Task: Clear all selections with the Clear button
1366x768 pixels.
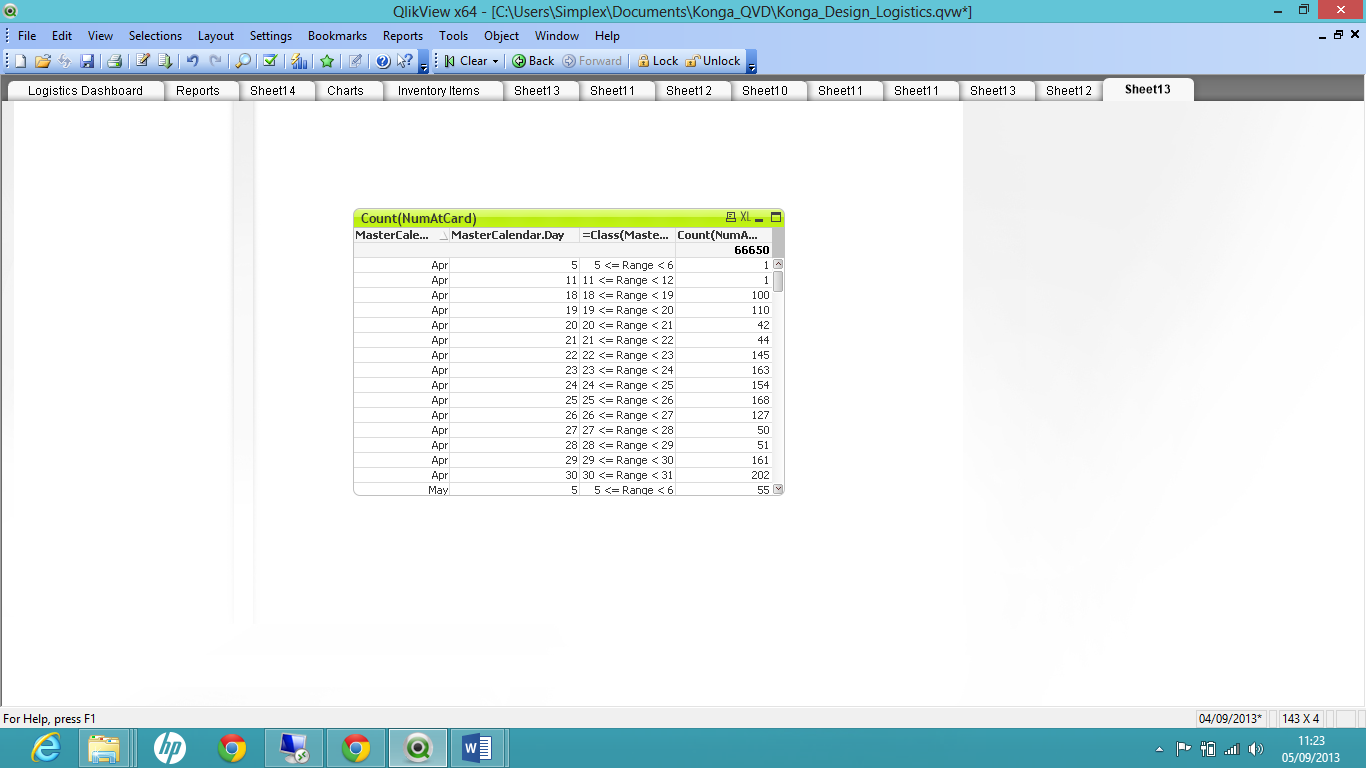Action: pos(466,61)
